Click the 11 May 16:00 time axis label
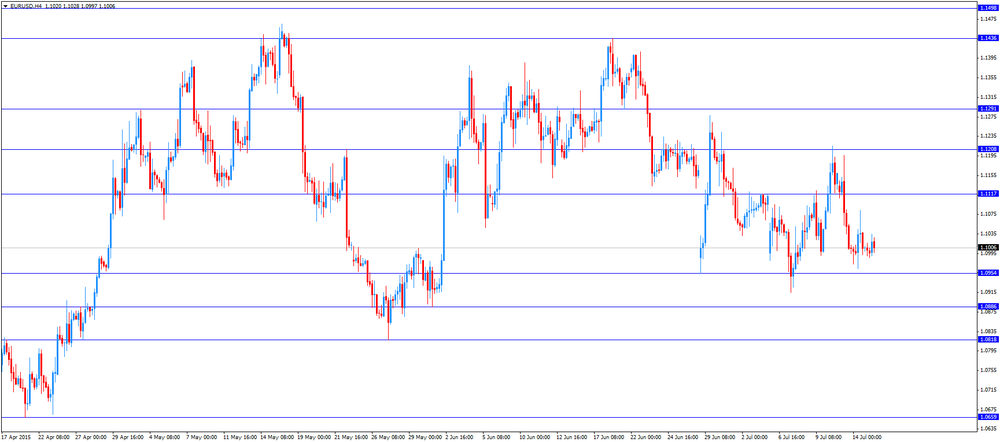Screen dimensions: 1000x442 pos(240,438)
